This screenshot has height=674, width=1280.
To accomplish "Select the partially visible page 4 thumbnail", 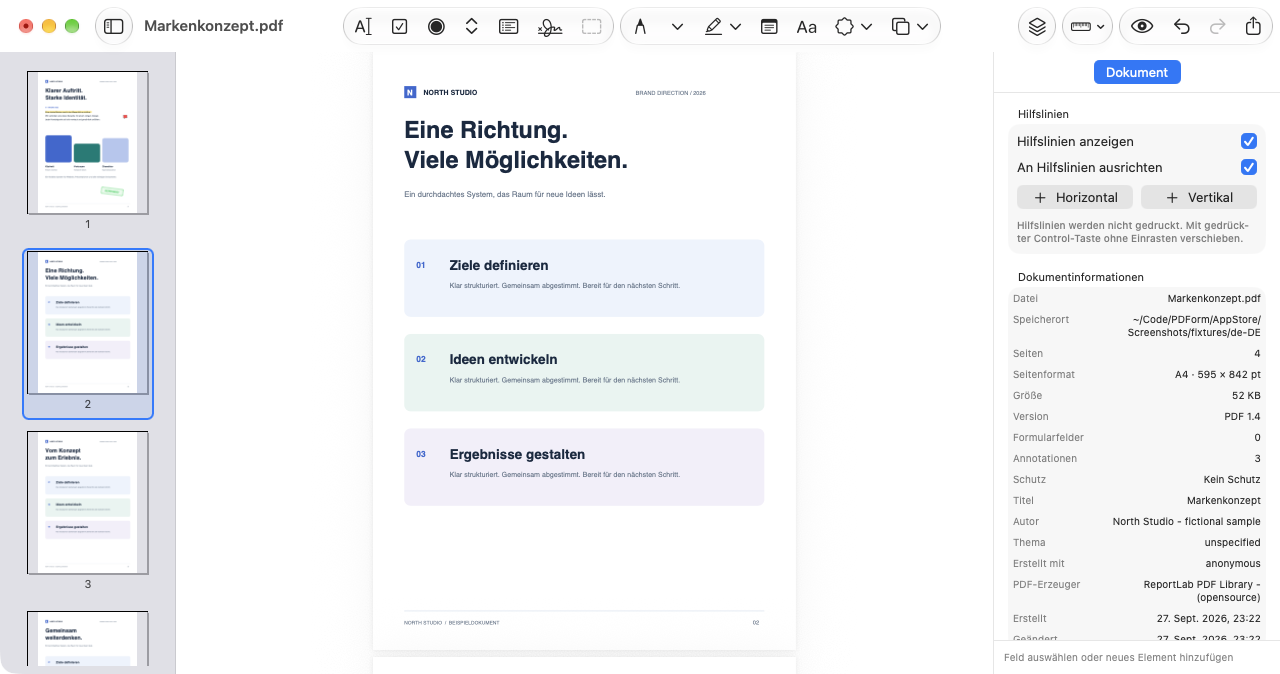I will (88, 638).
